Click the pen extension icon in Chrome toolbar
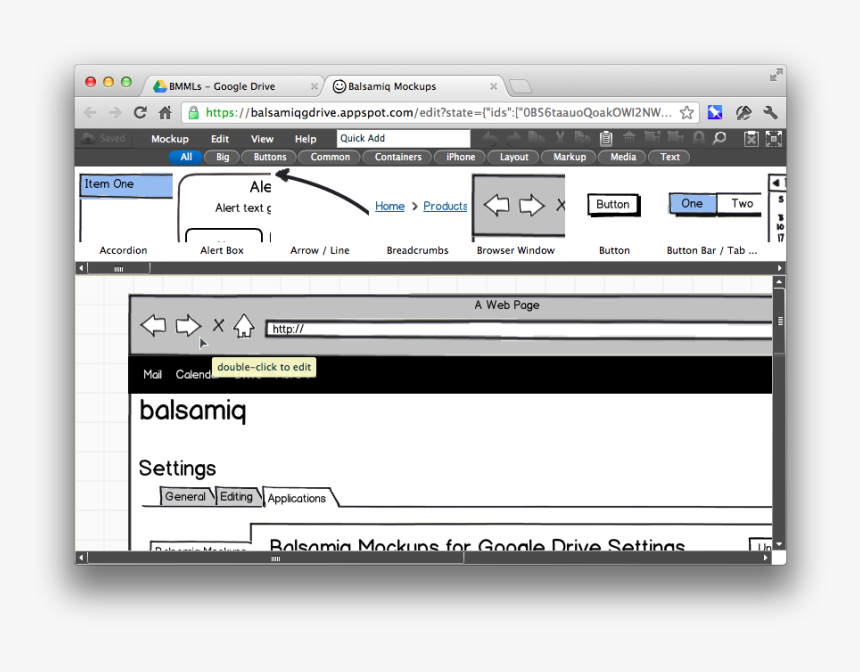The image size is (860, 672). coord(743,112)
